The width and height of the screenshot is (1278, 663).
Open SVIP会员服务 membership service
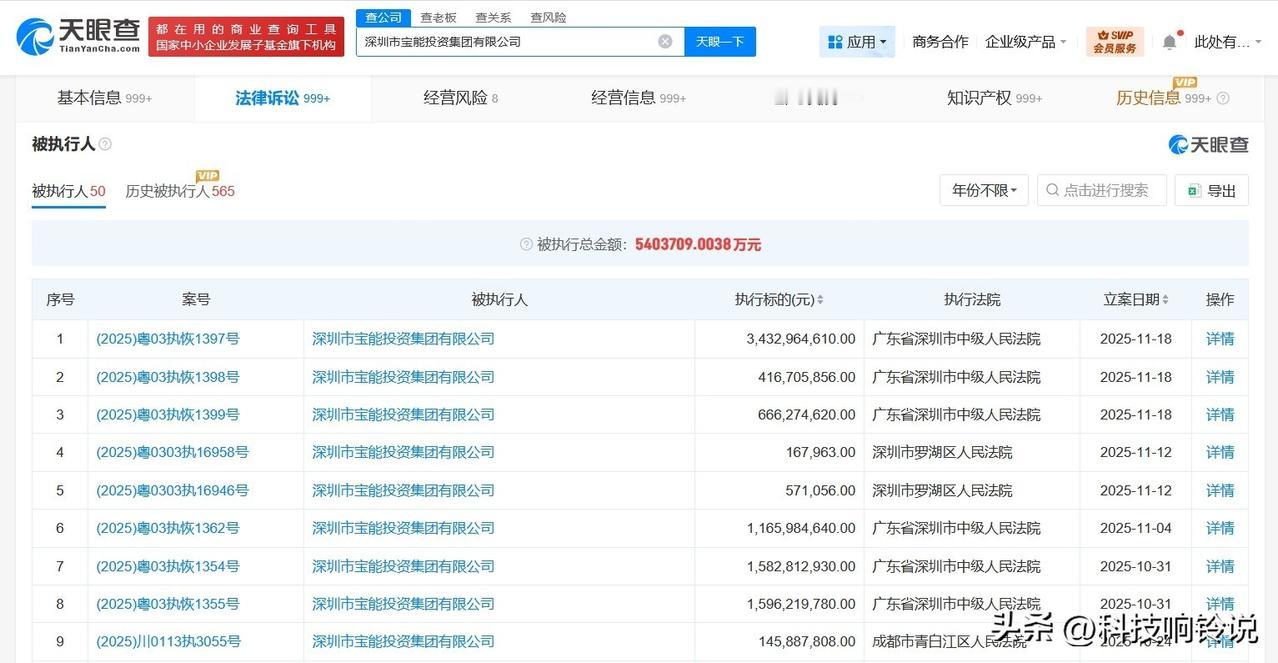click(x=1113, y=40)
